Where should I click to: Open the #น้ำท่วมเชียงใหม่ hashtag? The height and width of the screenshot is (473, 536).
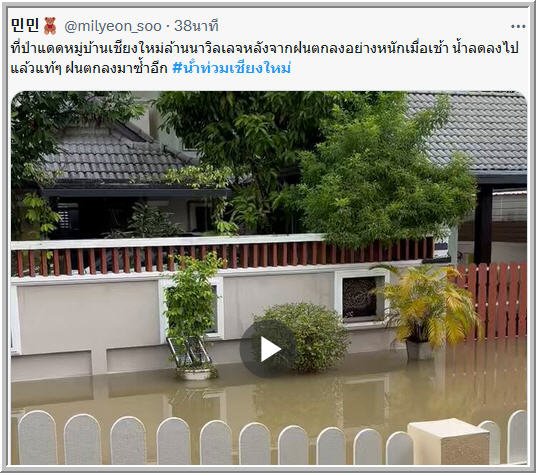(x=232, y=68)
